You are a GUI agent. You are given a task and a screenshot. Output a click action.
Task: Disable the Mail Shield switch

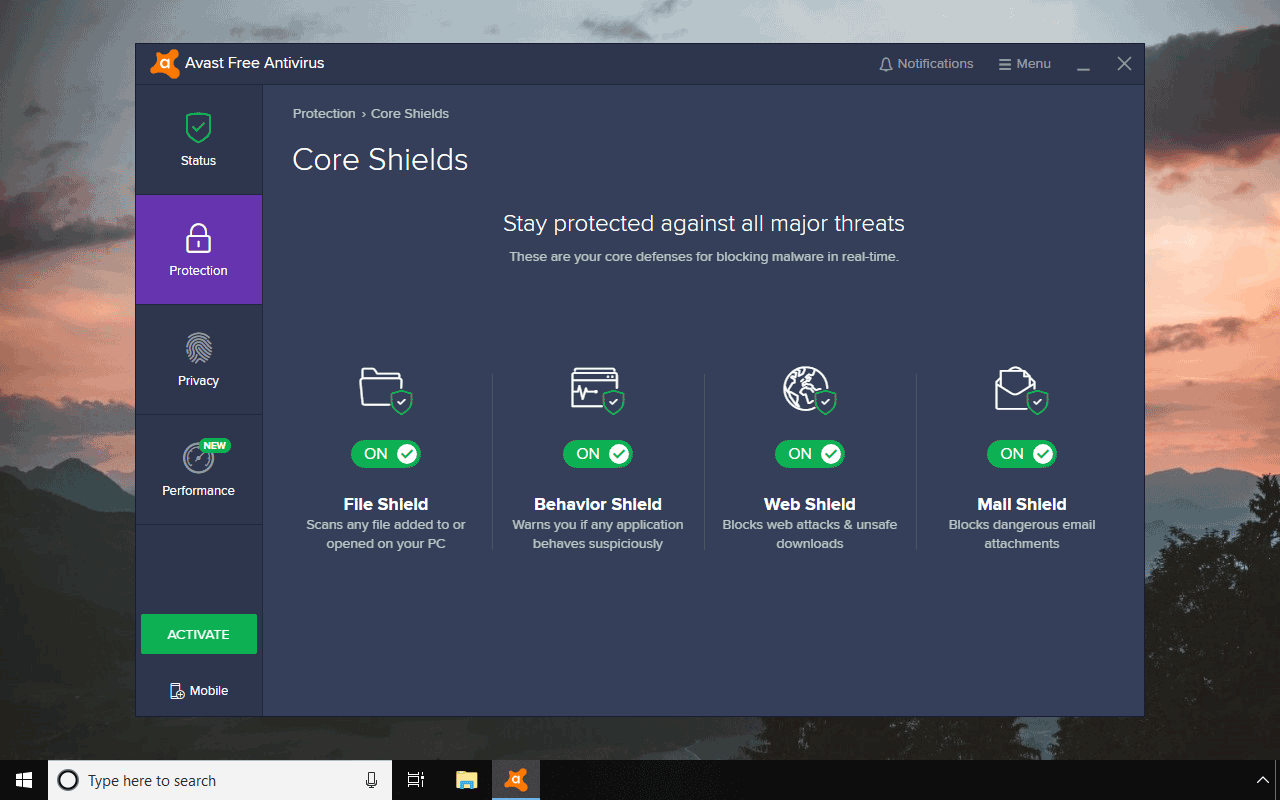click(1022, 454)
